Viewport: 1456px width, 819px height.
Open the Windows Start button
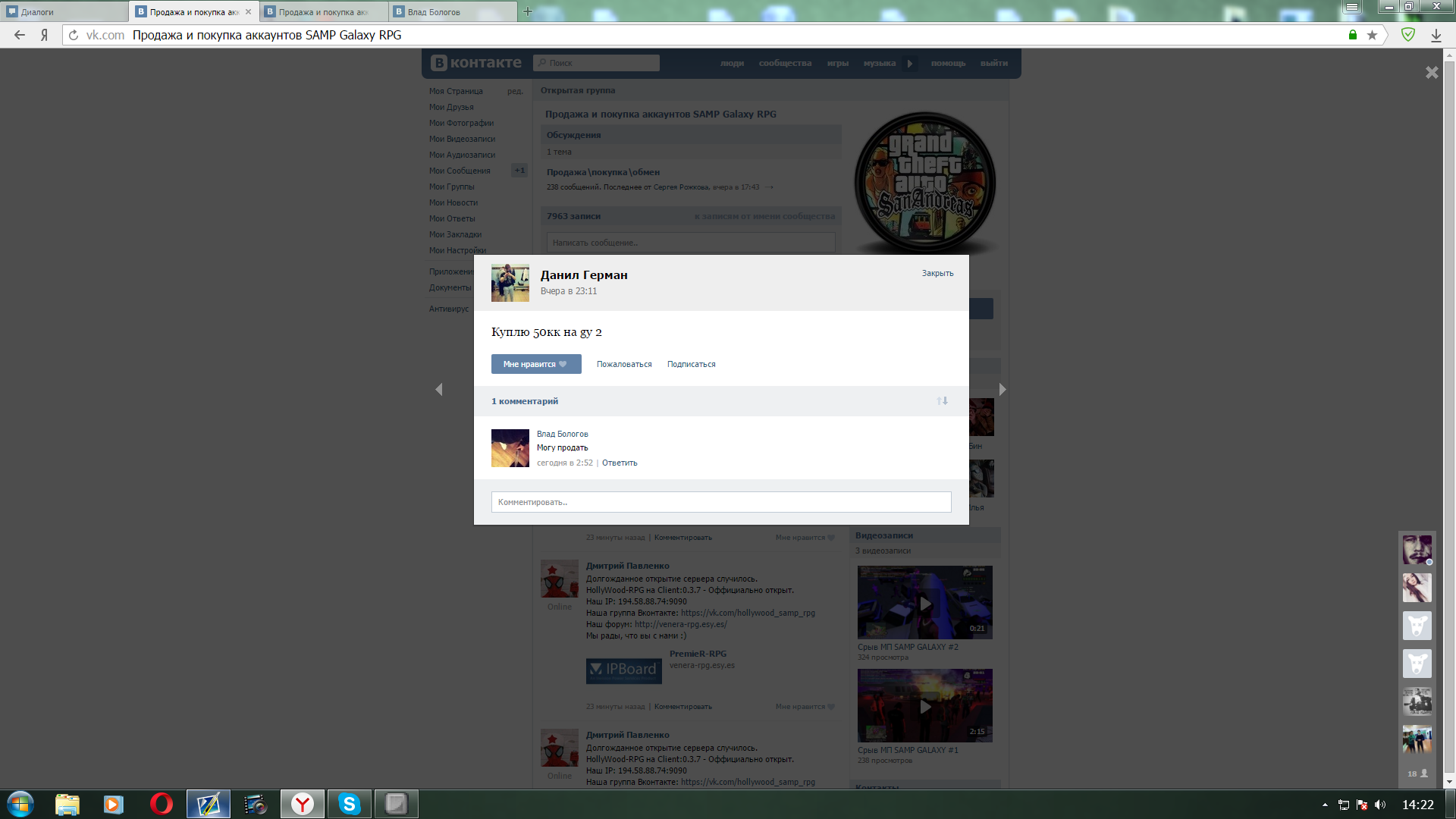tap(20, 804)
